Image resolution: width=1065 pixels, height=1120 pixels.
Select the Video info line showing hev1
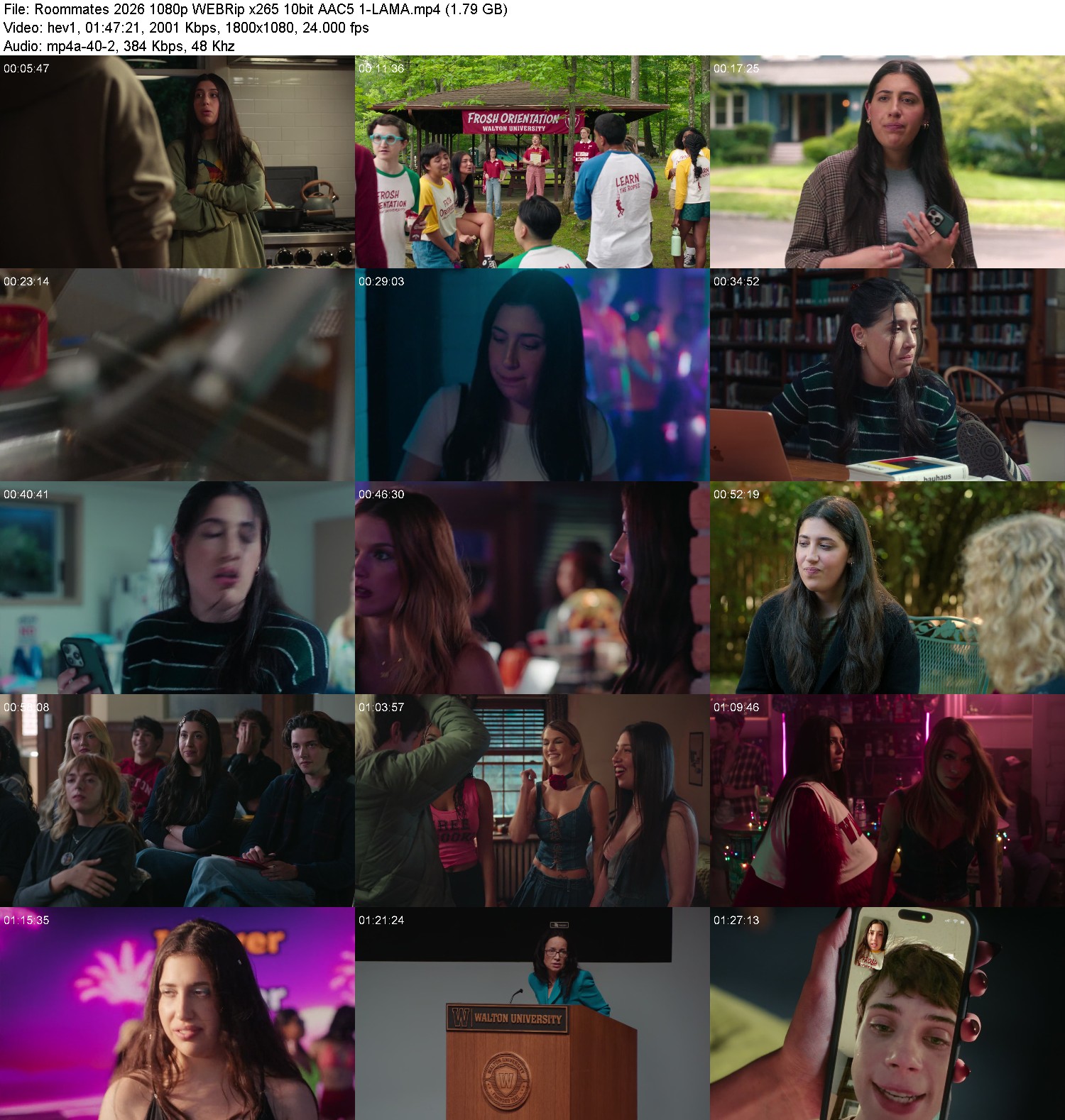pyautogui.click(x=186, y=28)
